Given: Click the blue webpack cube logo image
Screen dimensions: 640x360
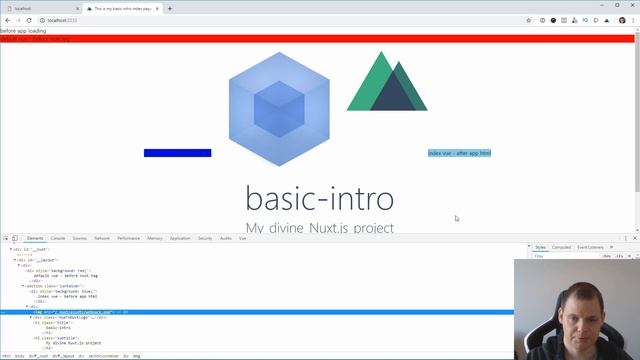Looking at the screenshot, I should 279,109.
